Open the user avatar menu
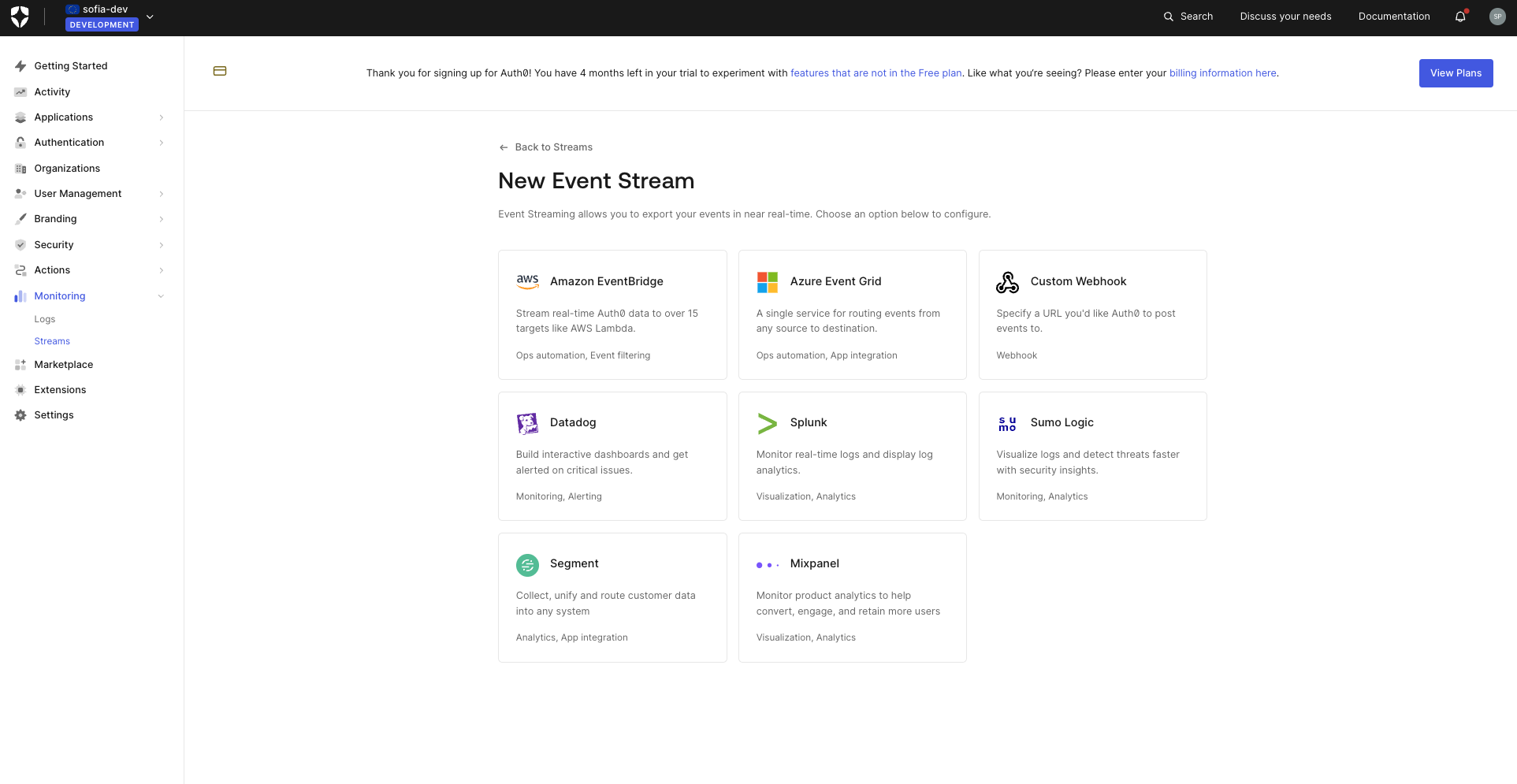The width and height of the screenshot is (1517, 784). click(x=1497, y=17)
